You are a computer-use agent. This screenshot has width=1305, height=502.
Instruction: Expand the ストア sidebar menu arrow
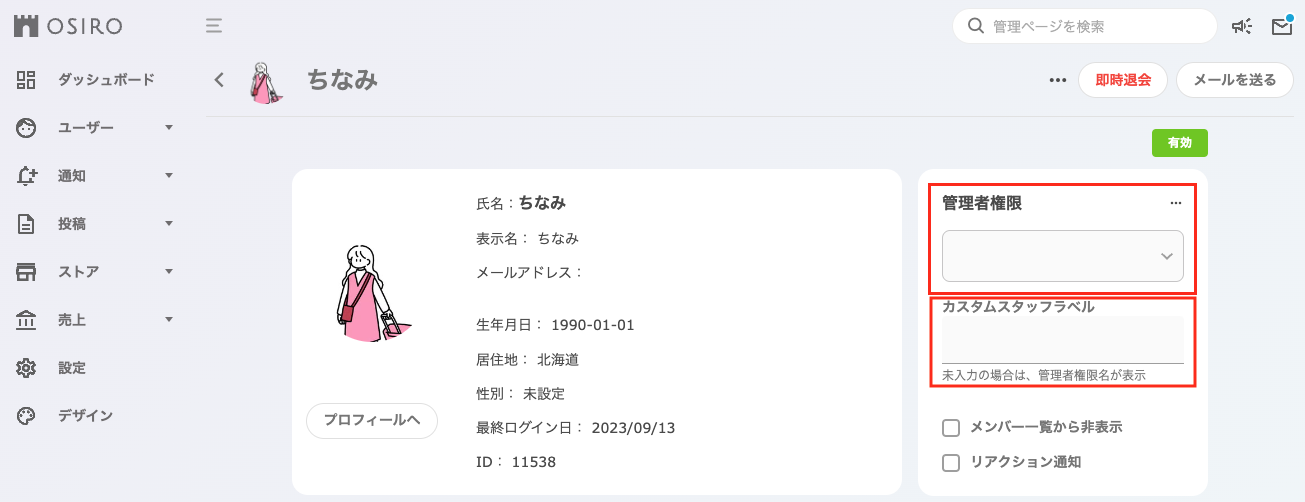tap(169, 272)
